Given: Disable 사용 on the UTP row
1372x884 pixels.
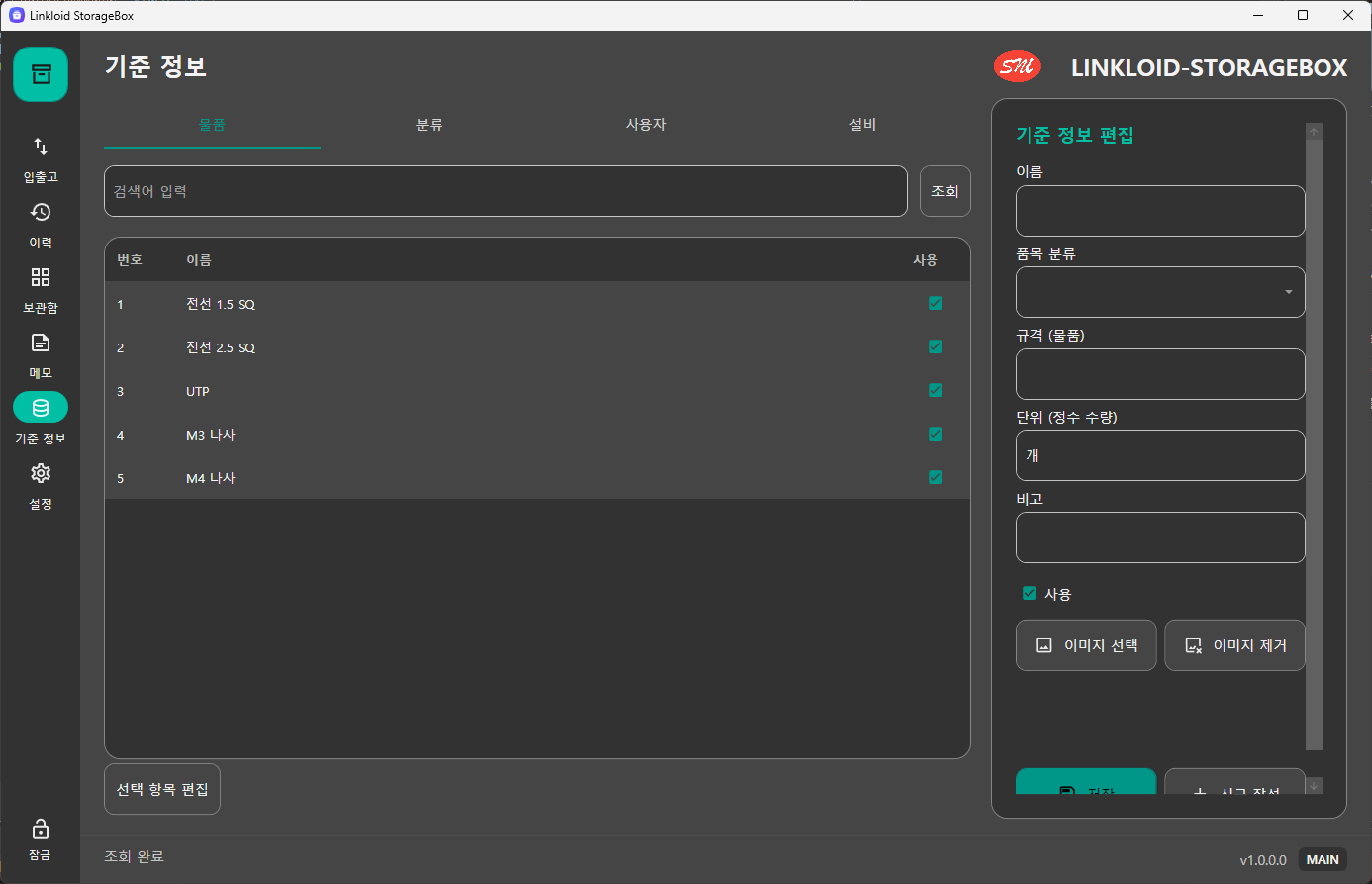Looking at the screenshot, I should tap(935, 391).
